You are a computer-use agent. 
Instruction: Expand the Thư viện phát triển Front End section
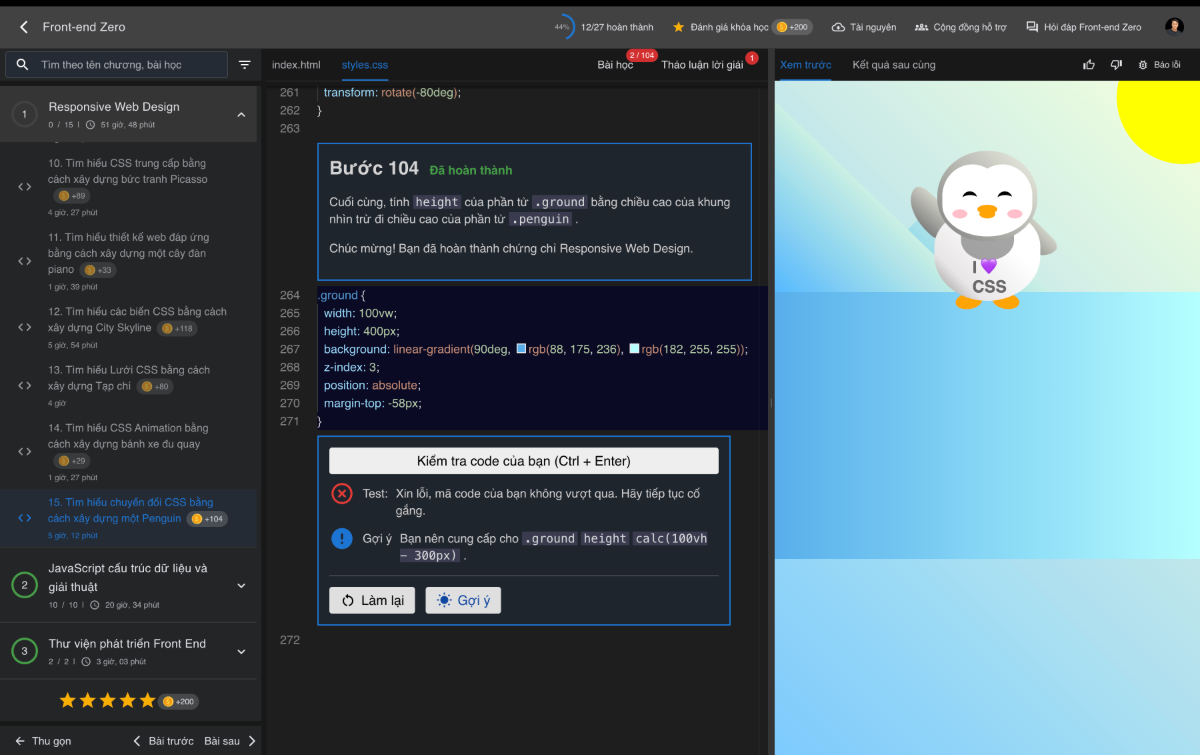(240, 650)
